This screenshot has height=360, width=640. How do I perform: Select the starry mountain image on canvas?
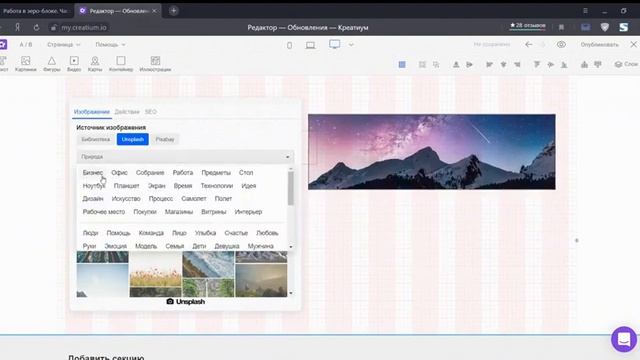[431, 152]
